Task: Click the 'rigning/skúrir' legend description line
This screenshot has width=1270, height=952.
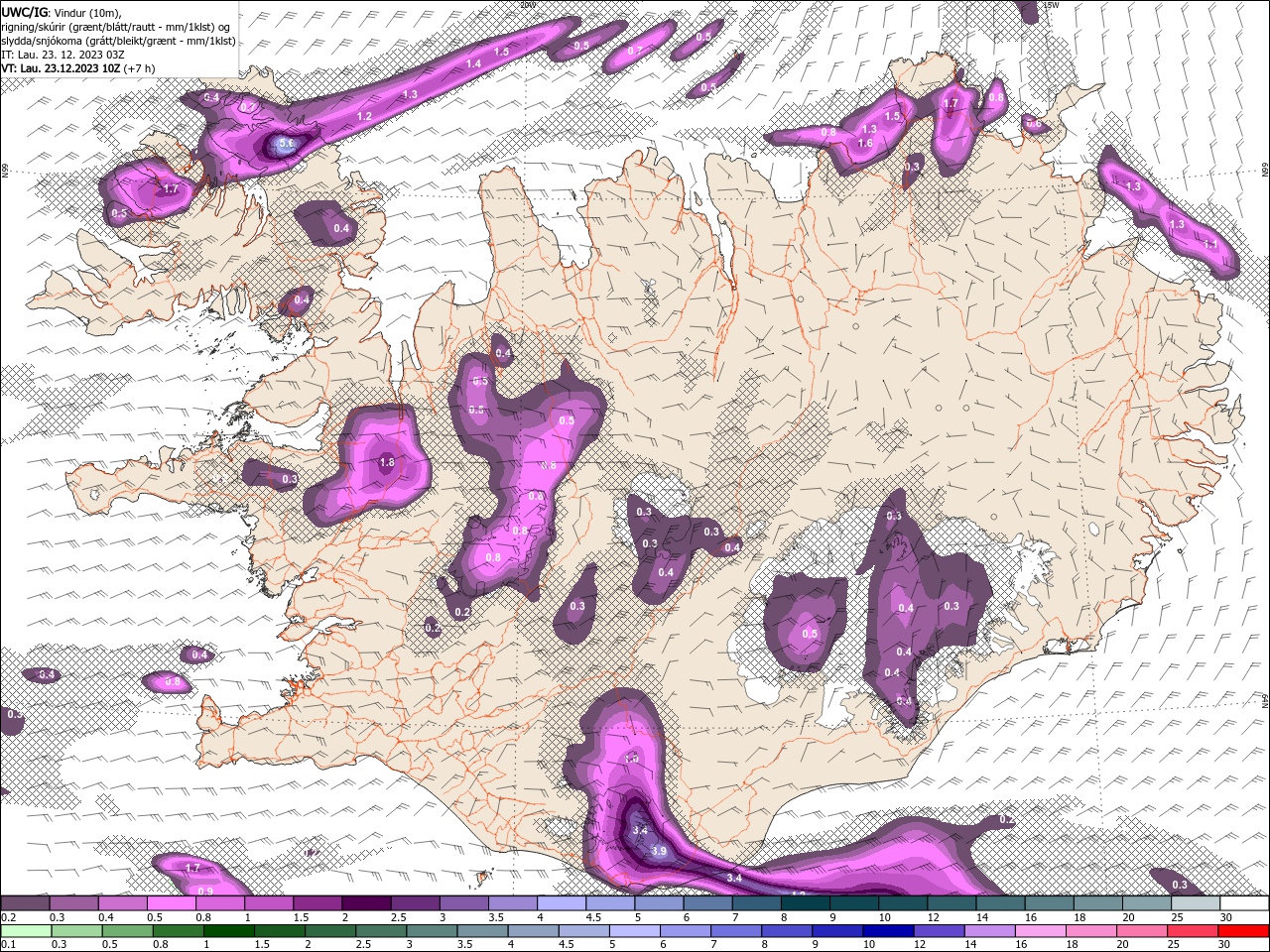Action: click(x=116, y=27)
